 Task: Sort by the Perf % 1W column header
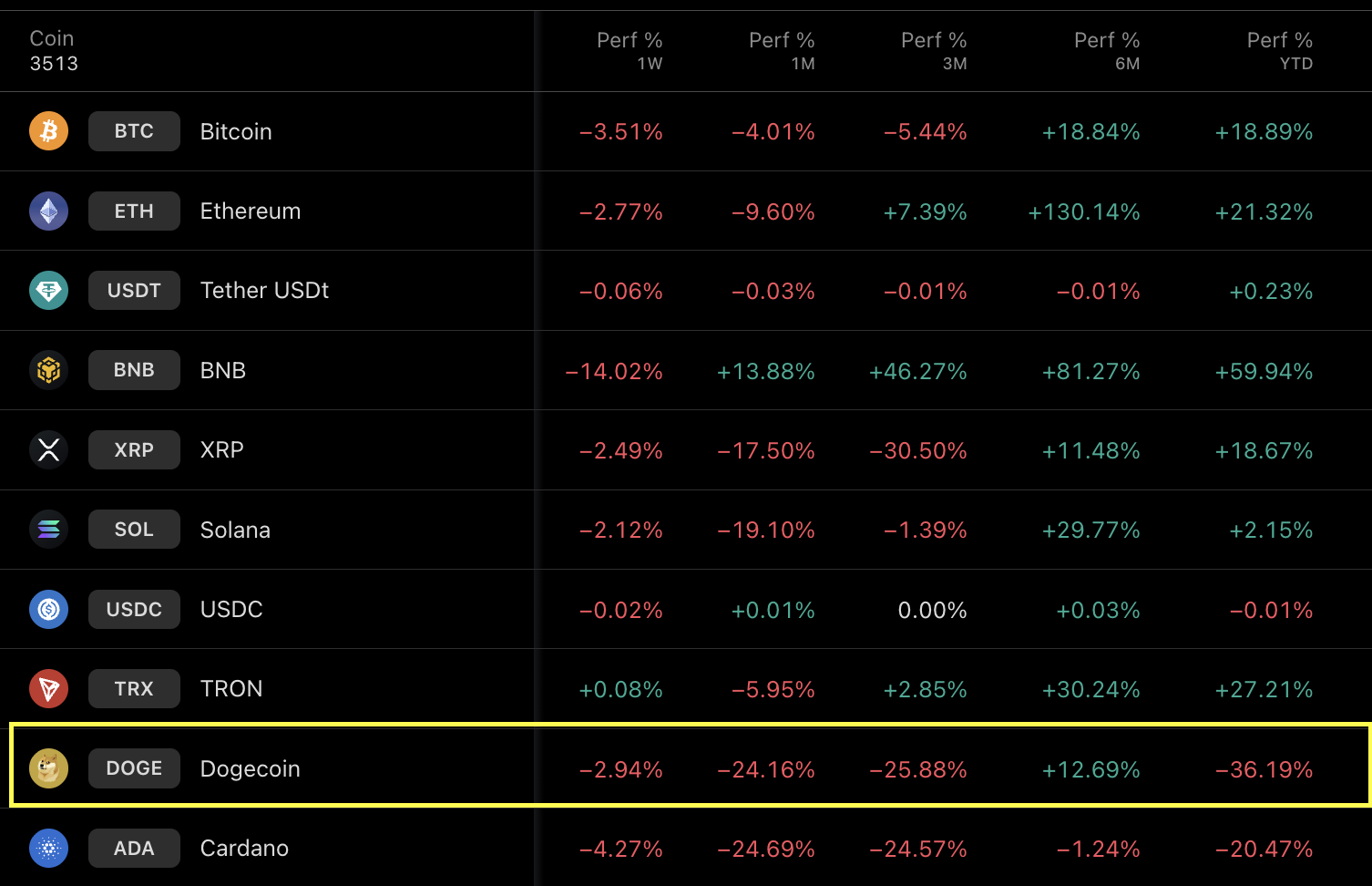tap(630, 51)
